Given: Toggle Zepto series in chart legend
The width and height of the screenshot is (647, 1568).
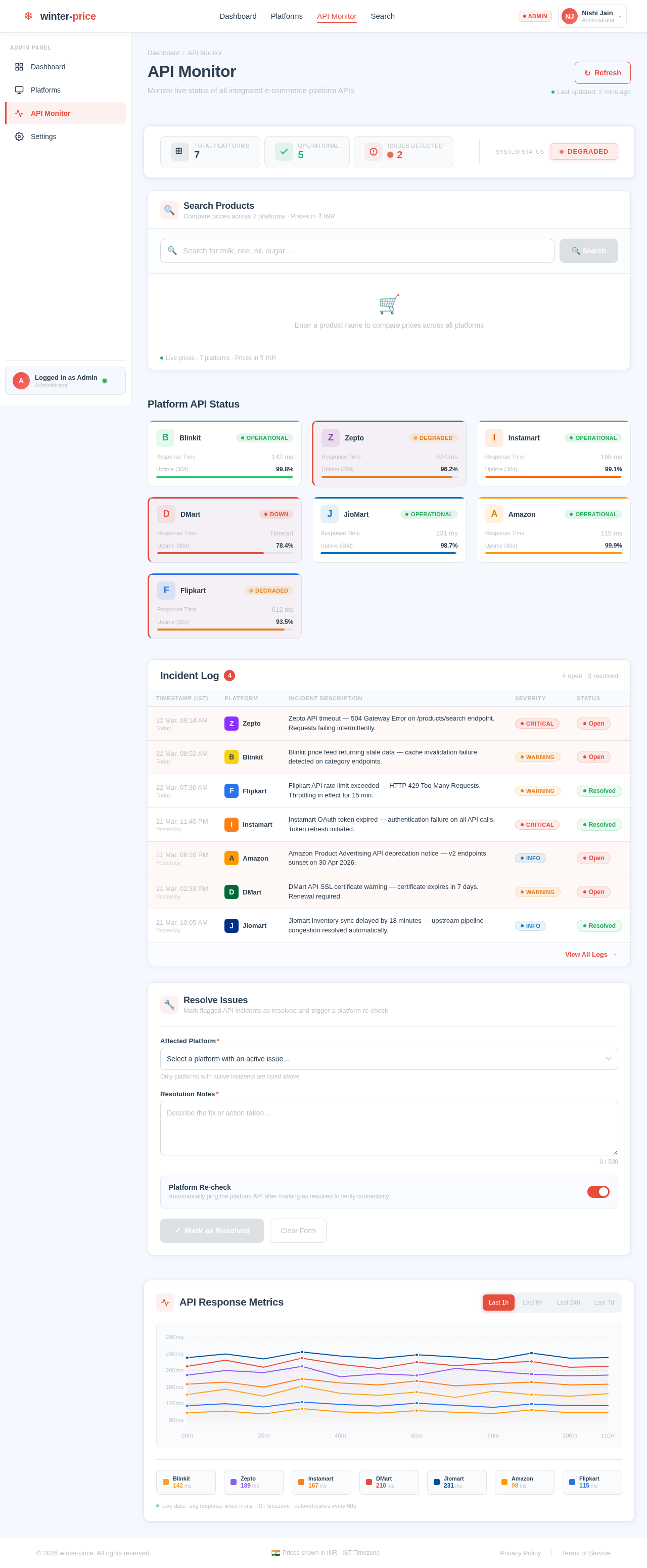Looking at the screenshot, I should tap(253, 1482).
